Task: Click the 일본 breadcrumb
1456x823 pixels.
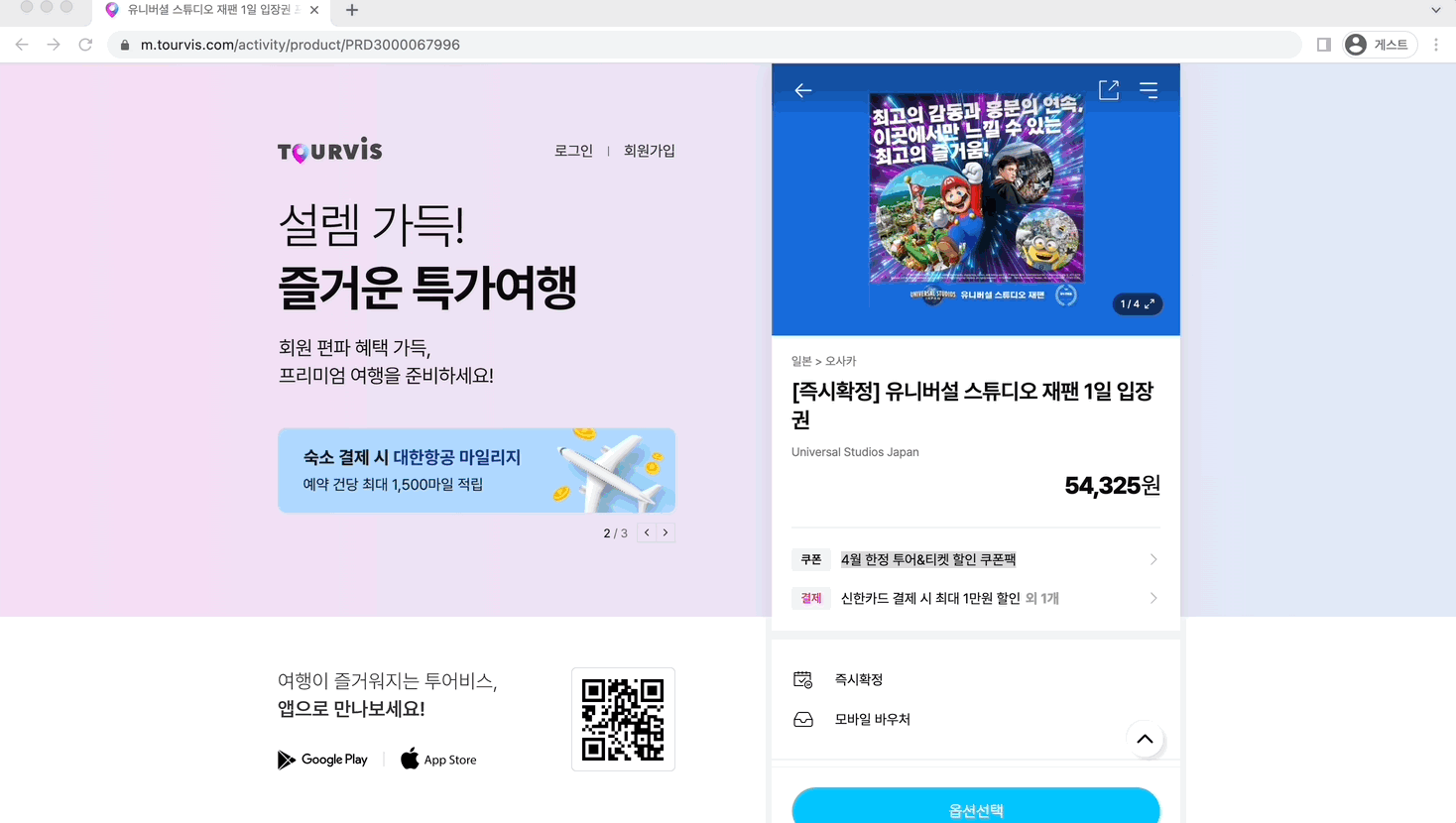Action: (801, 361)
